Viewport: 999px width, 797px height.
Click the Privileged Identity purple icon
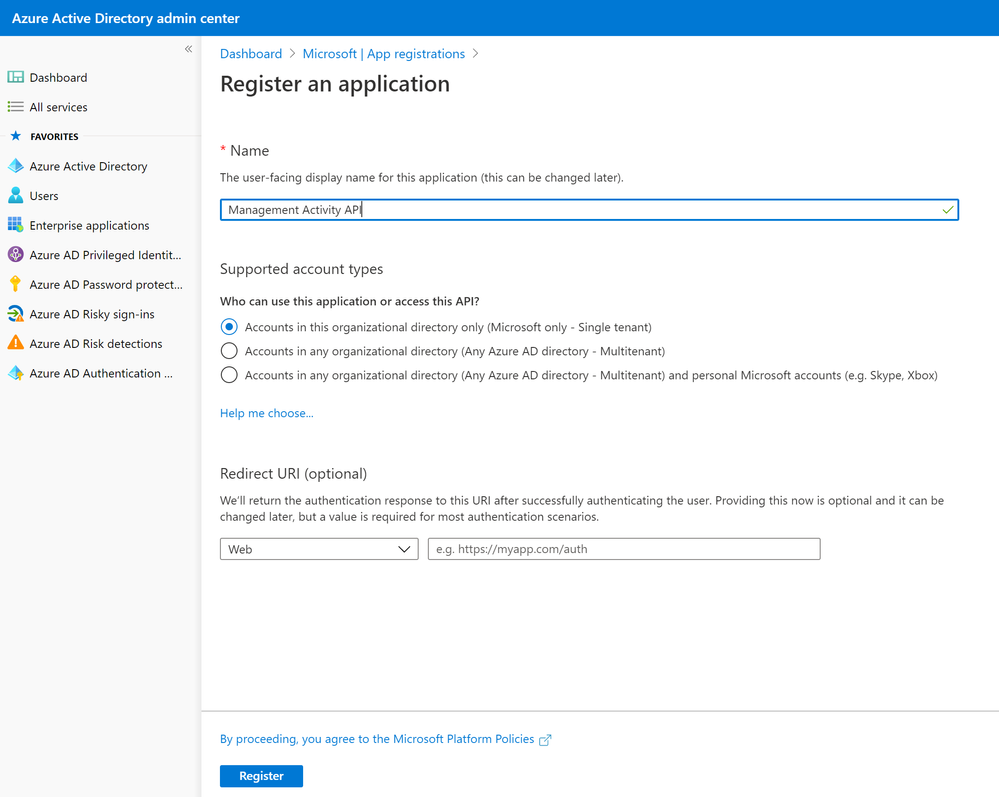coord(15,255)
